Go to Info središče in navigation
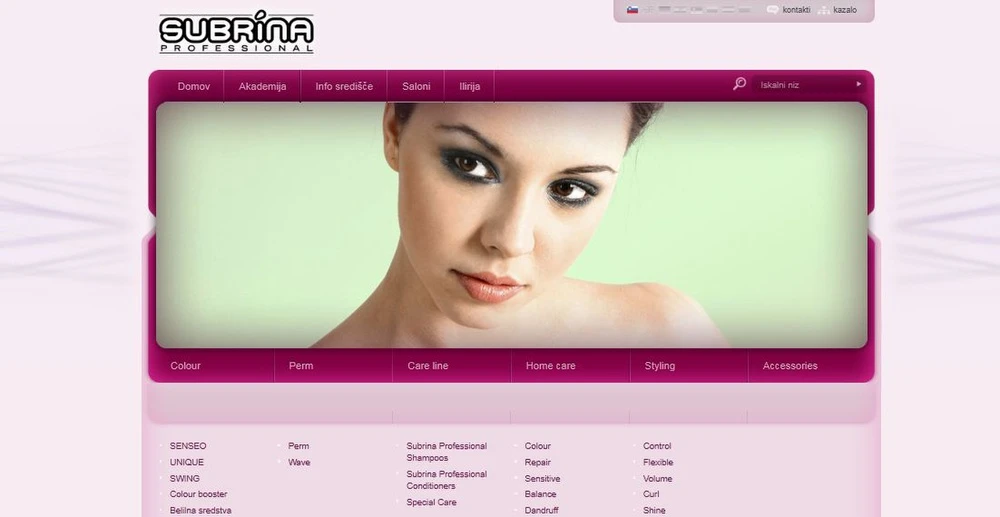 [x=344, y=86]
